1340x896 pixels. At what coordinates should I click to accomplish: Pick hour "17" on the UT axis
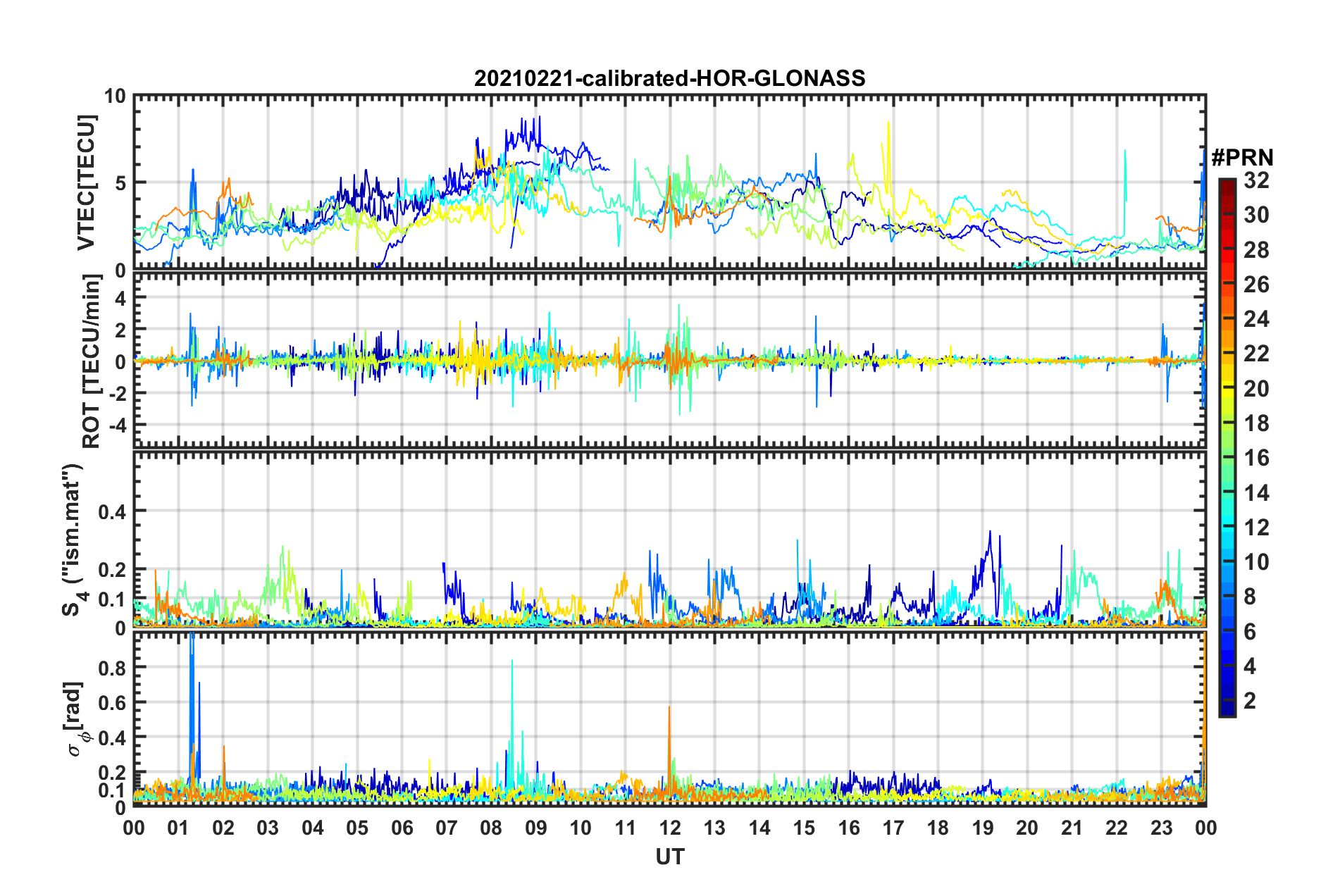(x=893, y=828)
